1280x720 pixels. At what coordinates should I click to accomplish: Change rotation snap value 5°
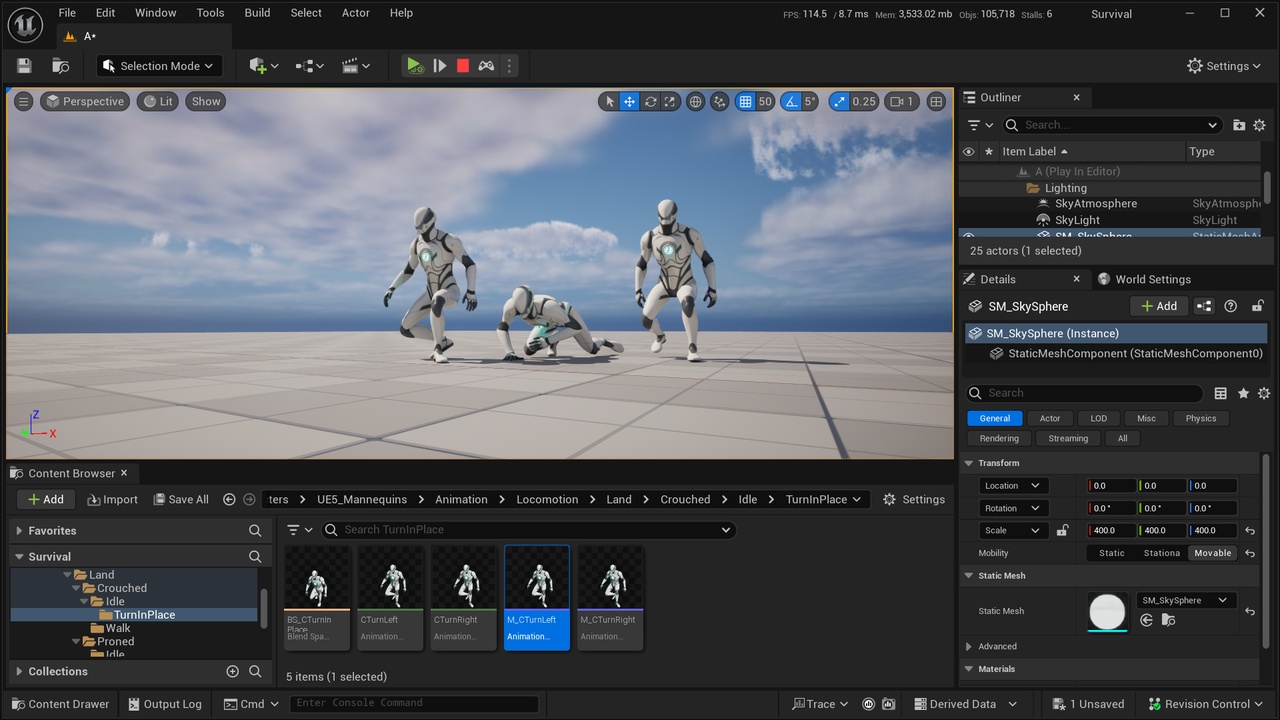click(x=810, y=101)
